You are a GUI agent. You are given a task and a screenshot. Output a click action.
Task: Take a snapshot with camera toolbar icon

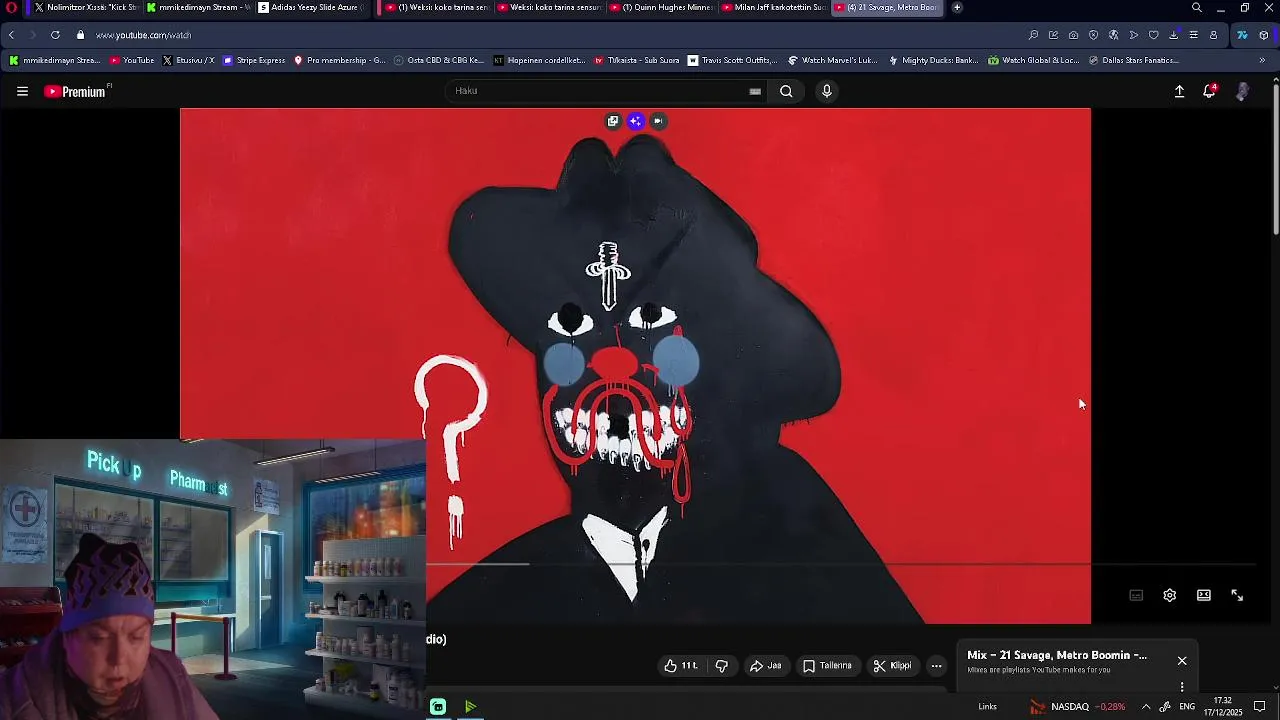1073,35
